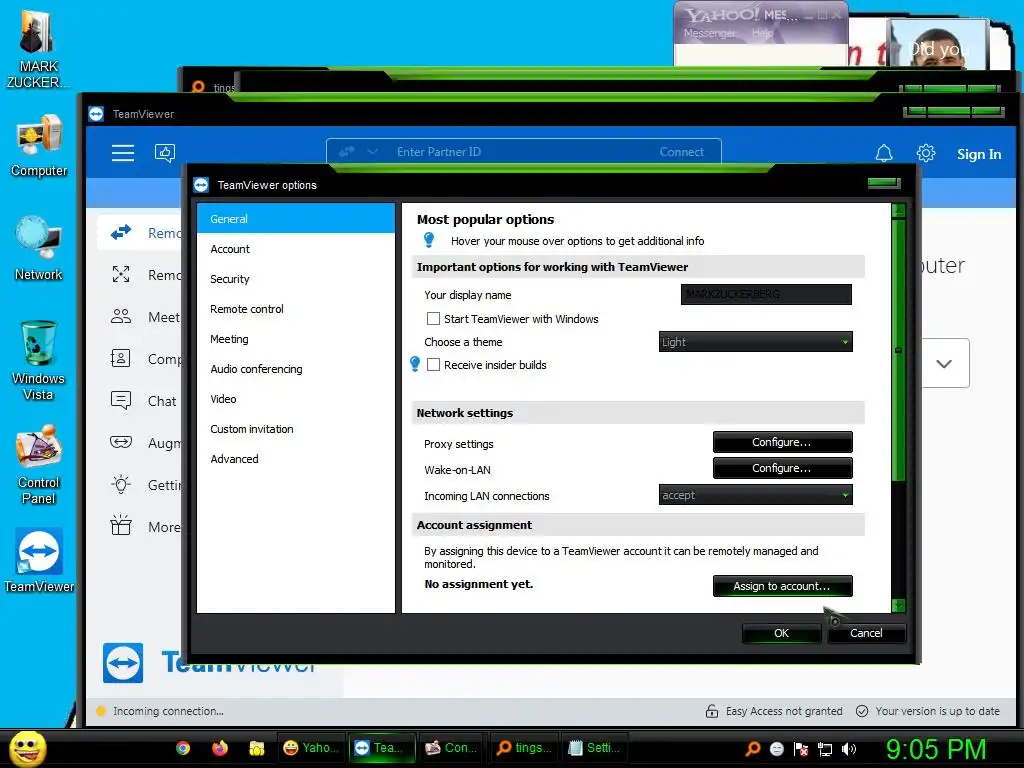1024x768 pixels.
Task: Open the Meeting options category
Action: tap(296, 339)
